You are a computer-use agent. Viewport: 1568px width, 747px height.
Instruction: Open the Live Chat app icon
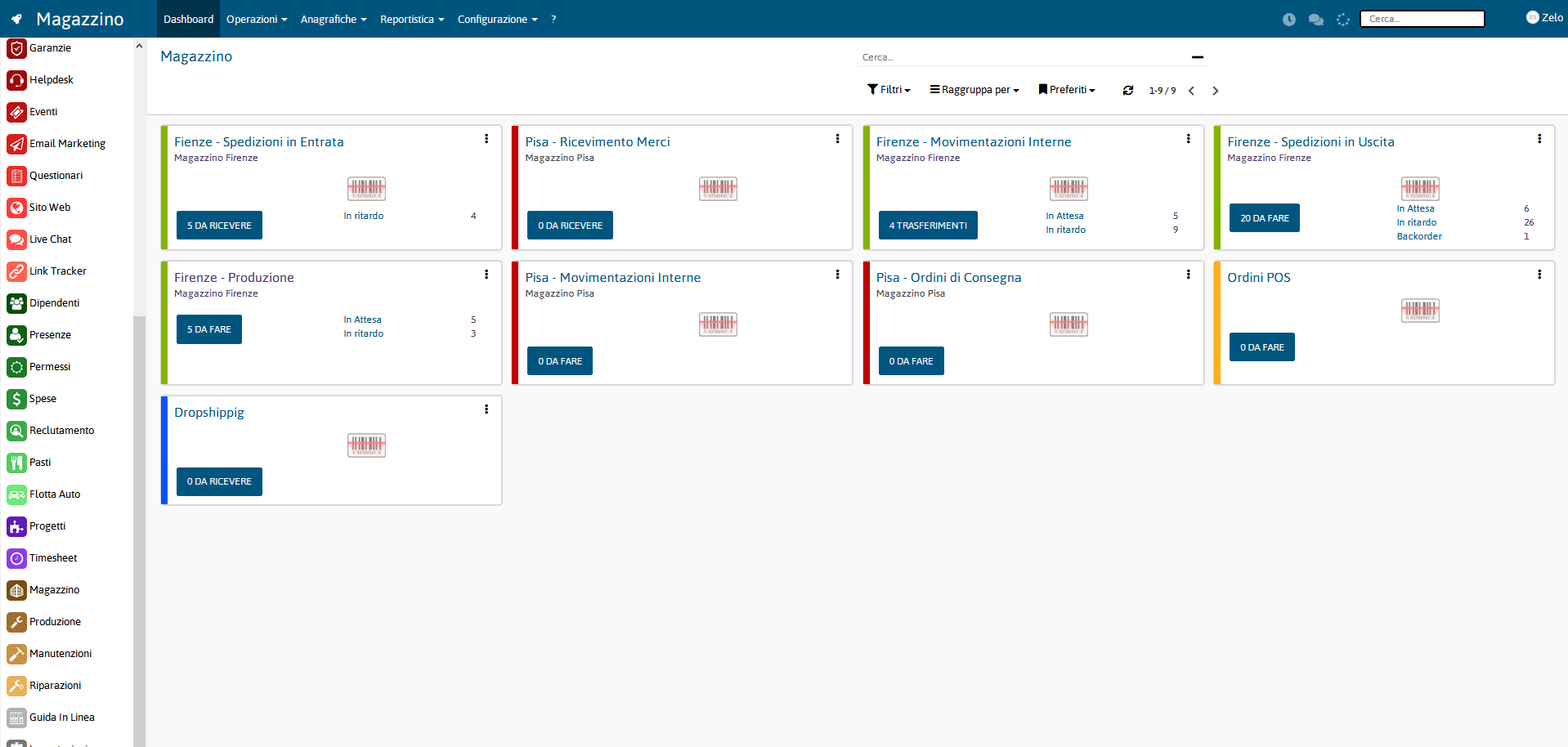click(x=16, y=239)
